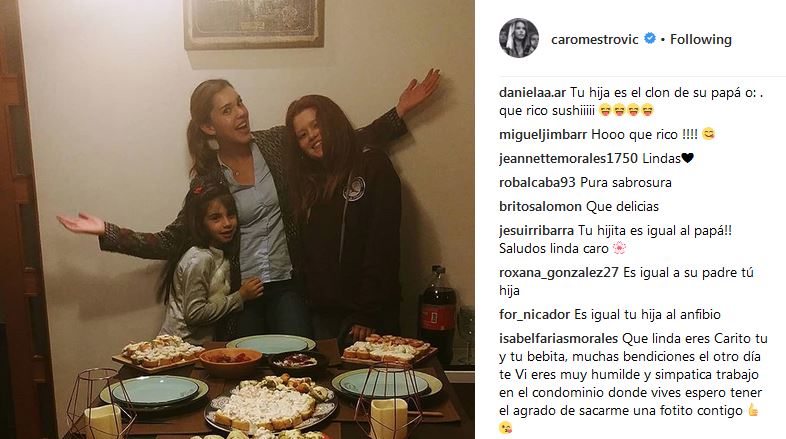Click the yummy face emoji after Hooo que rico
The image size is (786, 439).
coord(708,134)
